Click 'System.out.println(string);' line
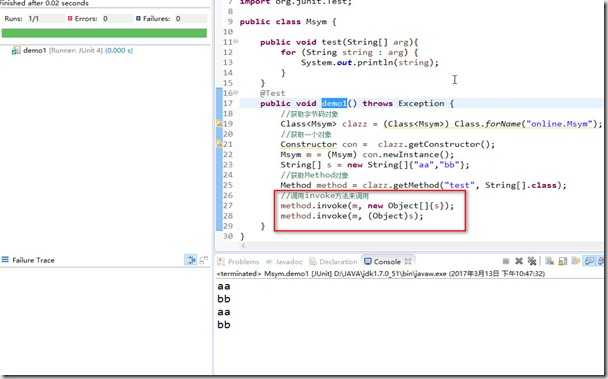Screen dimensions: 608x379 [370, 62]
